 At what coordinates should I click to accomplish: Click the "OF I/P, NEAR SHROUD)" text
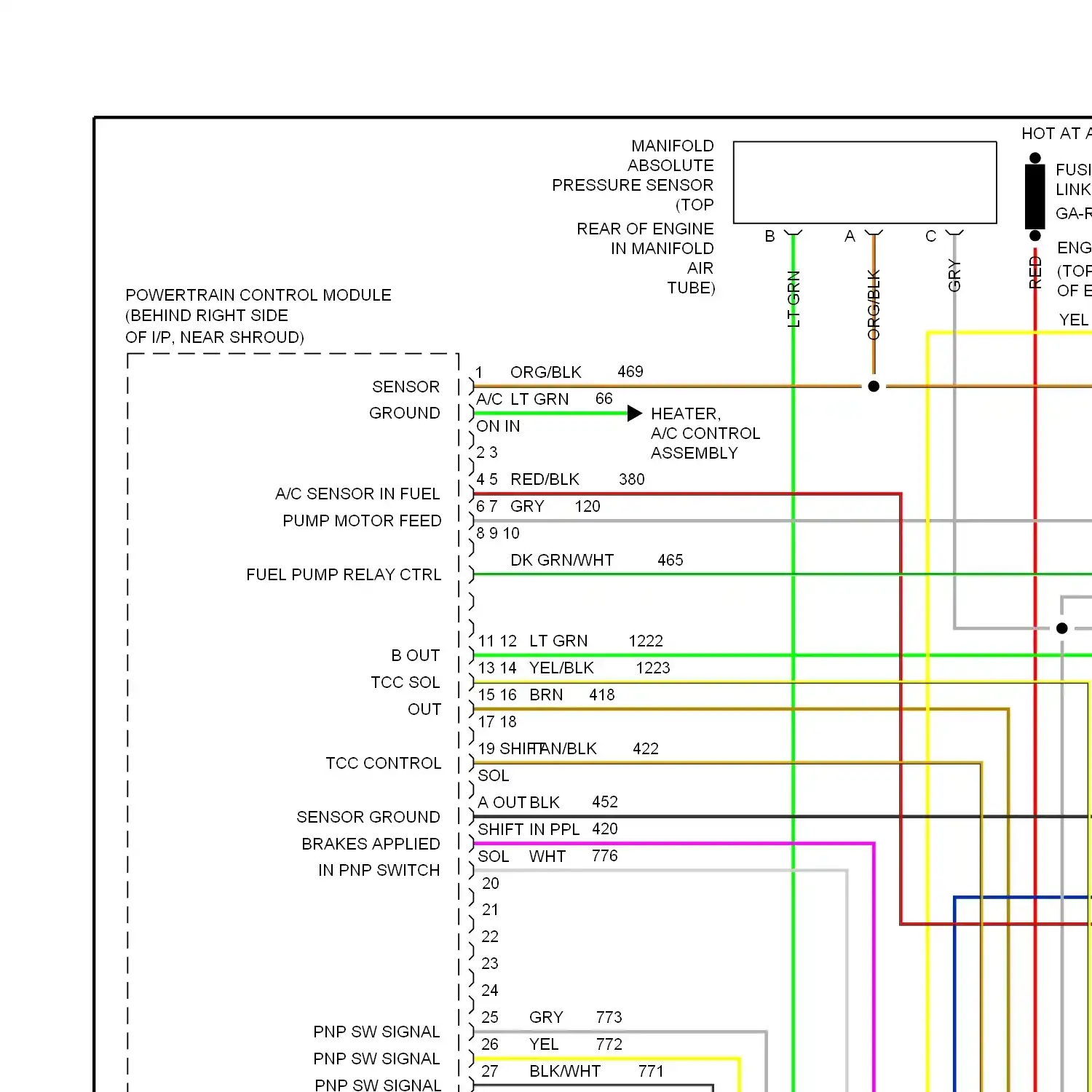pos(215,337)
